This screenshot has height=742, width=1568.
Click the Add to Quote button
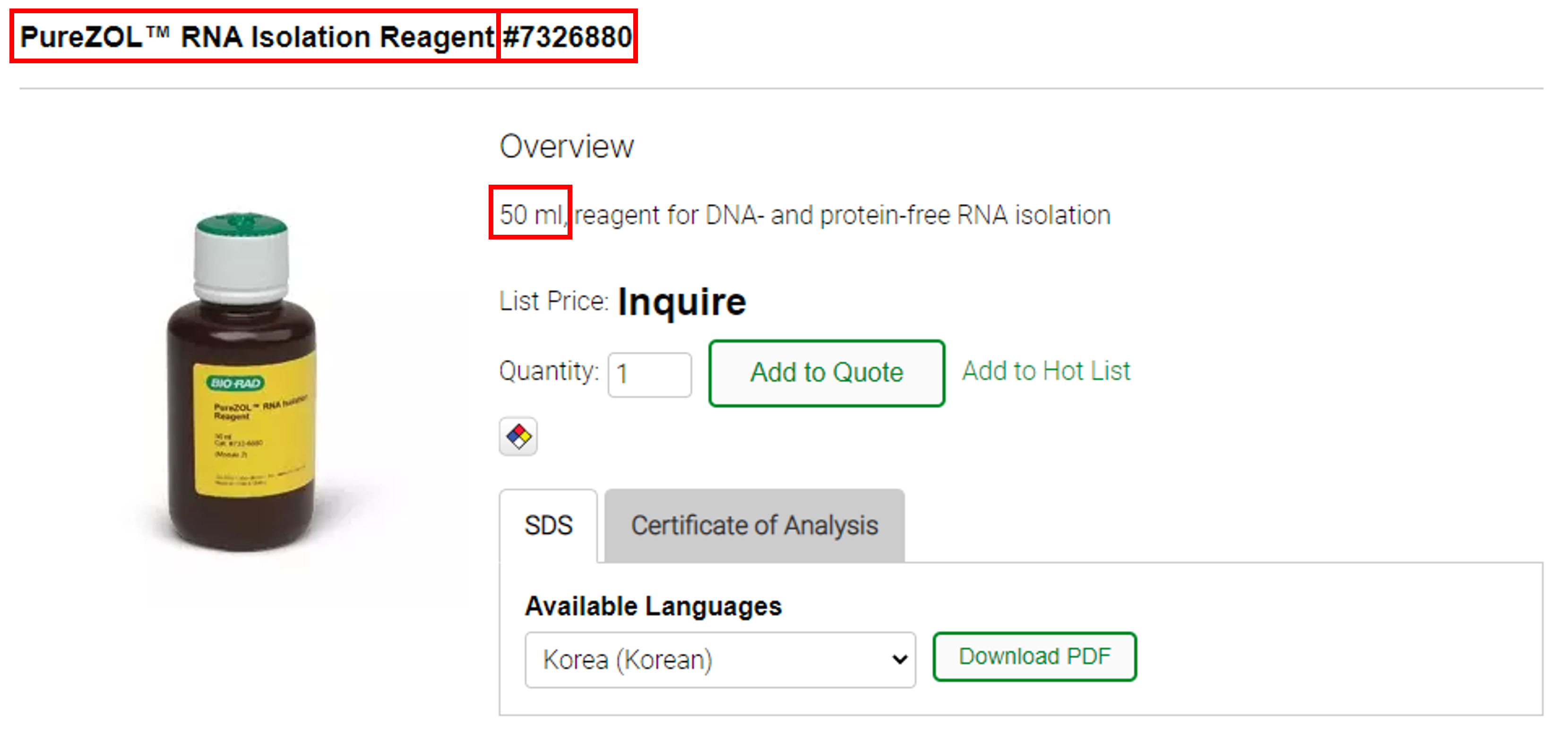[826, 373]
